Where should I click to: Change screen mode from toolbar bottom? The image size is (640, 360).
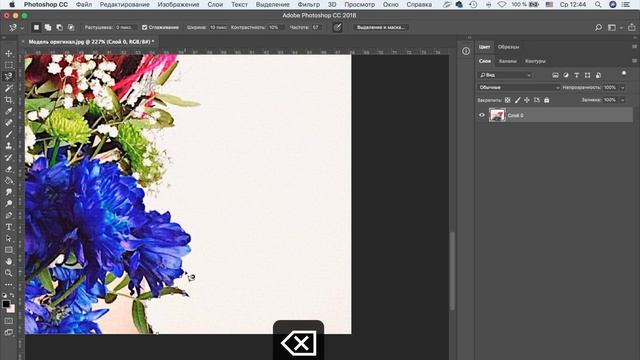point(9,332)
